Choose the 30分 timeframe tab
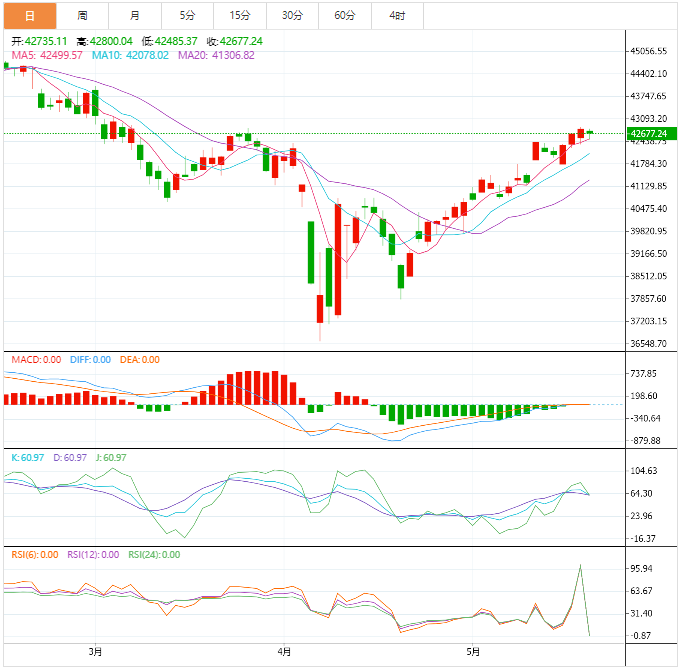The image size is (680, 667). click(x=292, y=15)
